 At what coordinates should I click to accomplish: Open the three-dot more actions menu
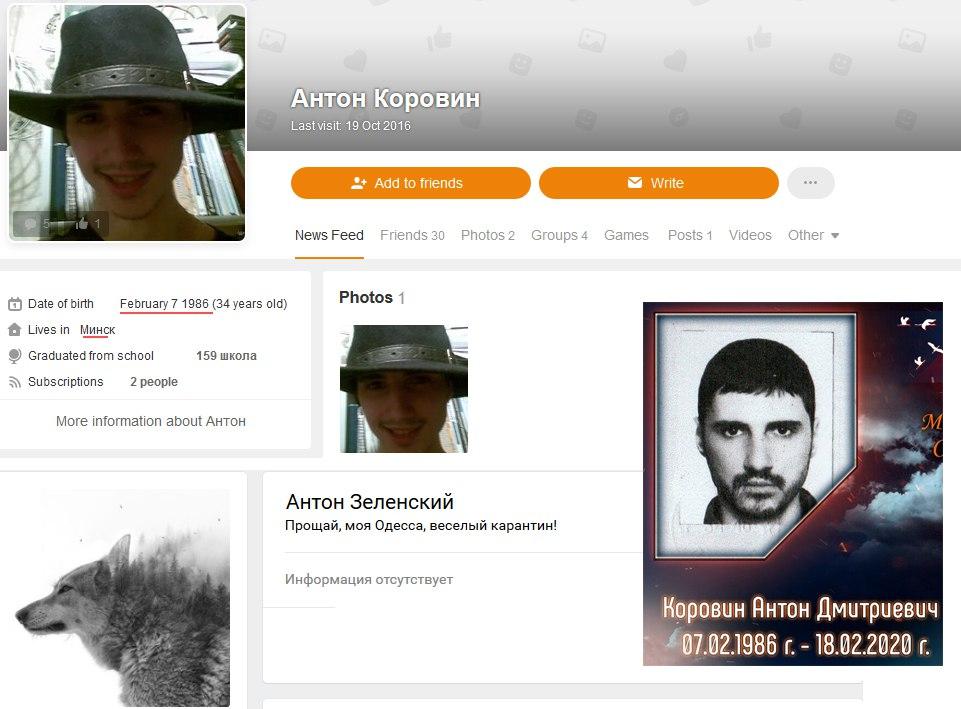coord(810,183)
